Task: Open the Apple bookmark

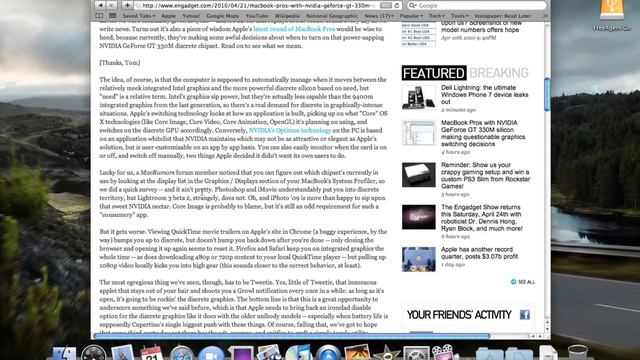Action: click(168, 16)
